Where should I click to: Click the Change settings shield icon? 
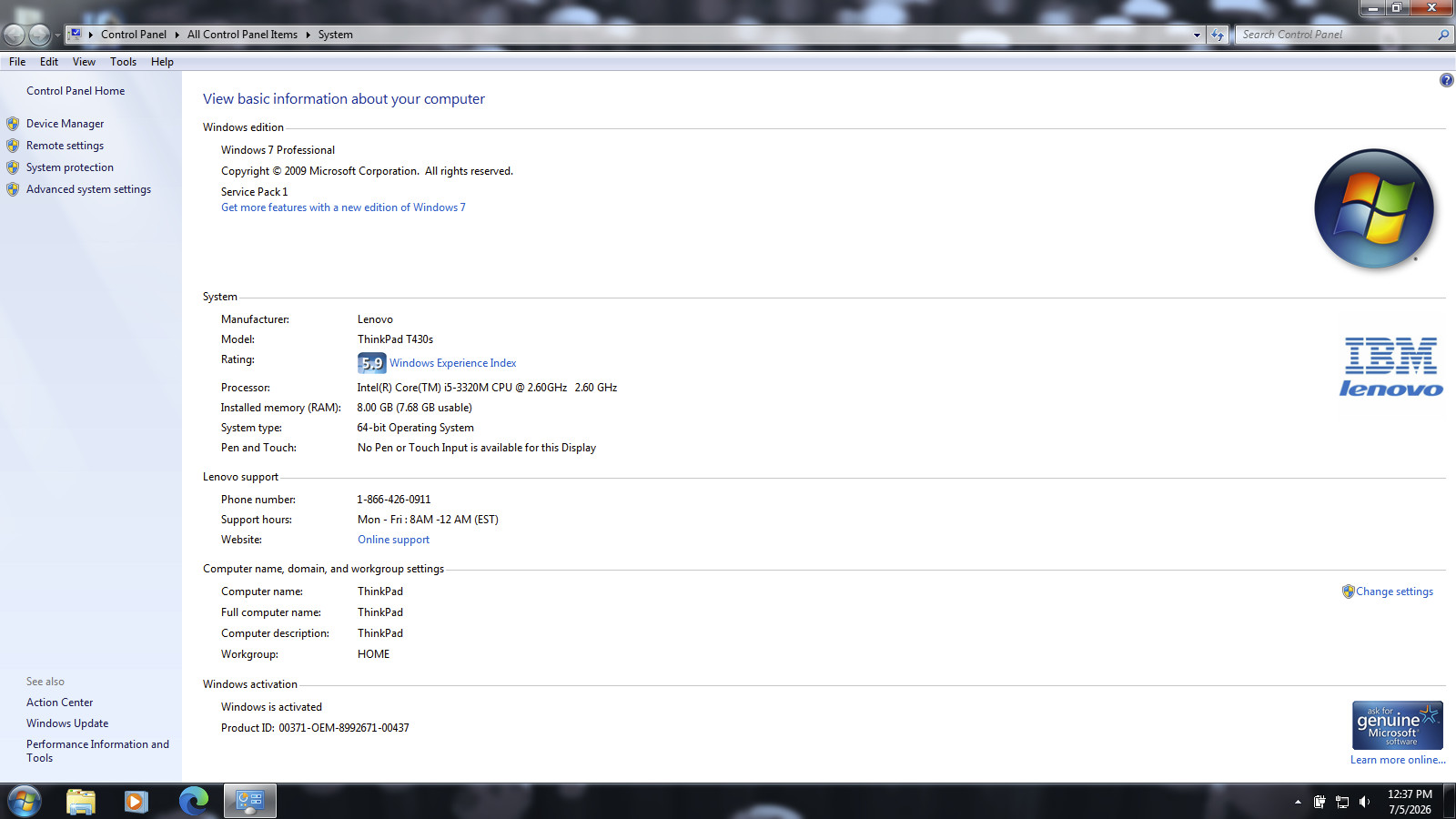1349,591
